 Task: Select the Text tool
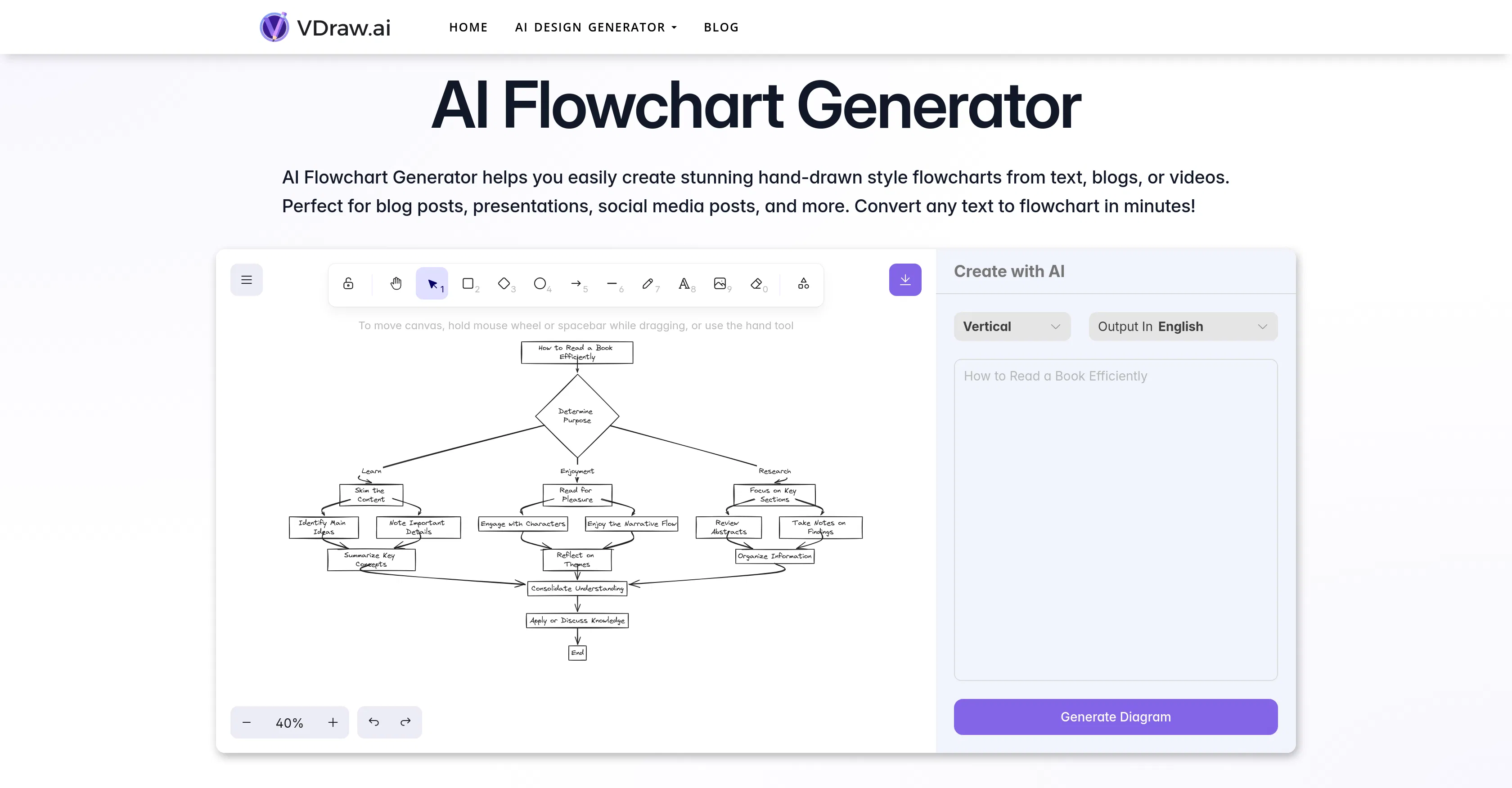(685, 284)
